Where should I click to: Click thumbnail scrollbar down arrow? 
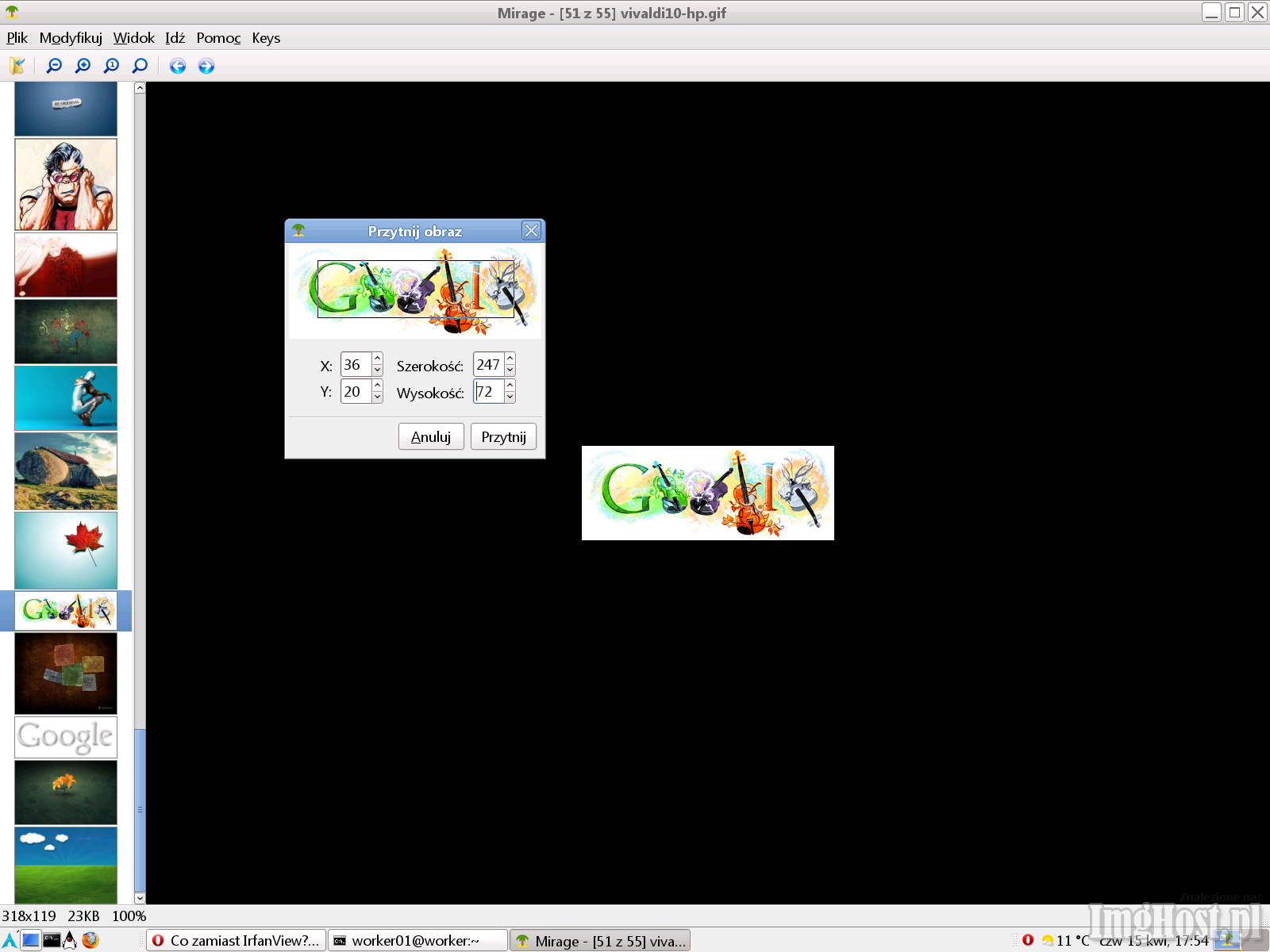[x=140, y=898]
